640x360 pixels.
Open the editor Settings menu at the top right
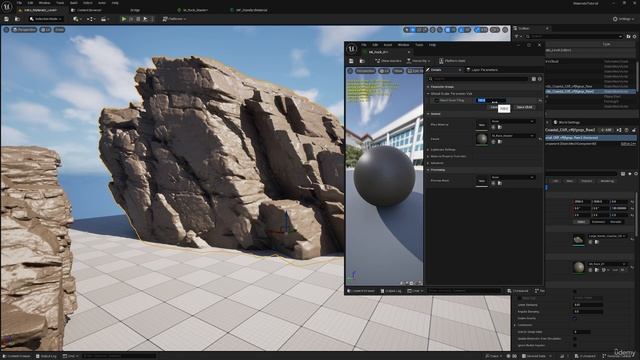624,19
